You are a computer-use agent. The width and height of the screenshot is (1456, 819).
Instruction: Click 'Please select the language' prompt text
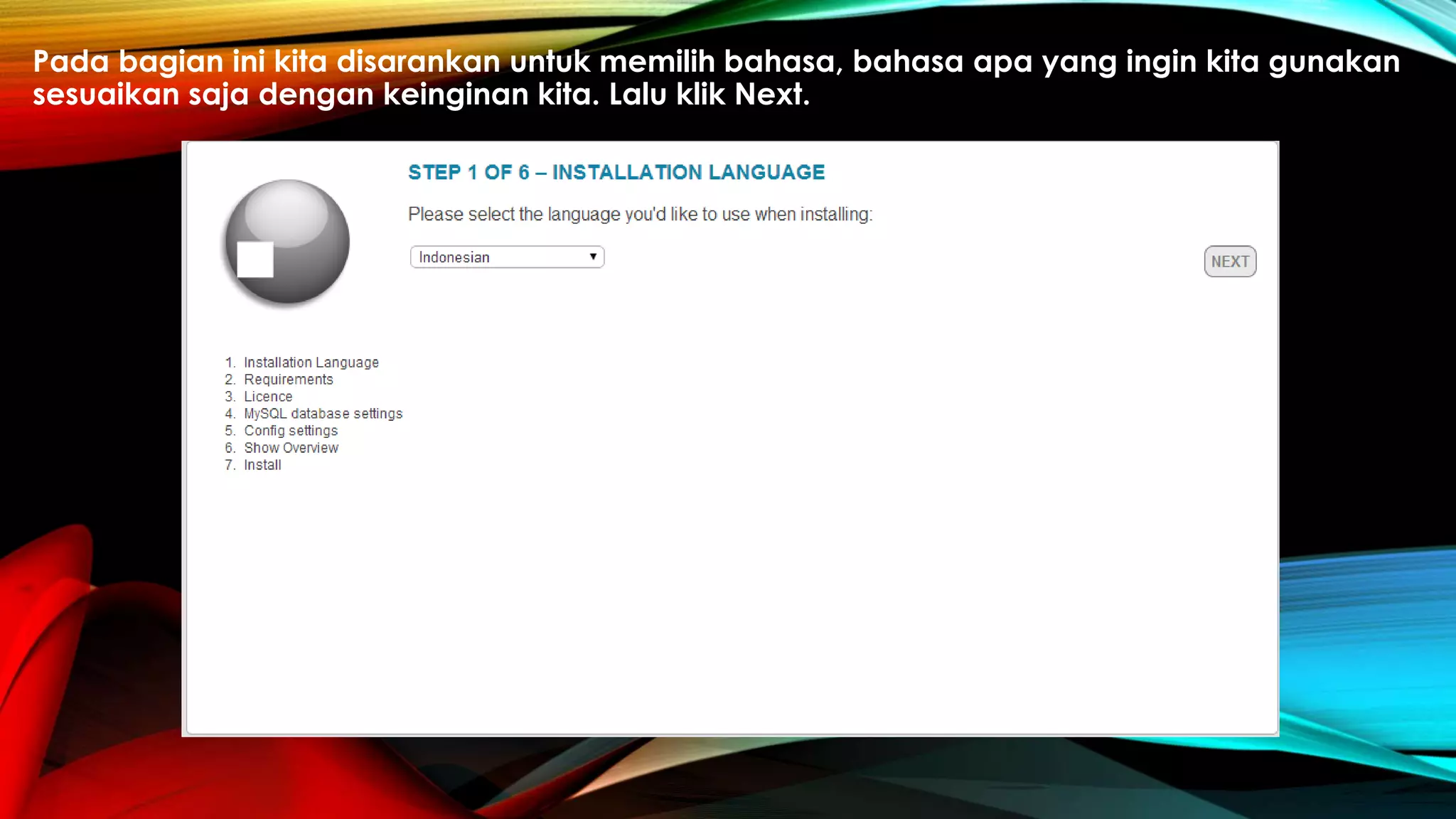coord(640,215)
